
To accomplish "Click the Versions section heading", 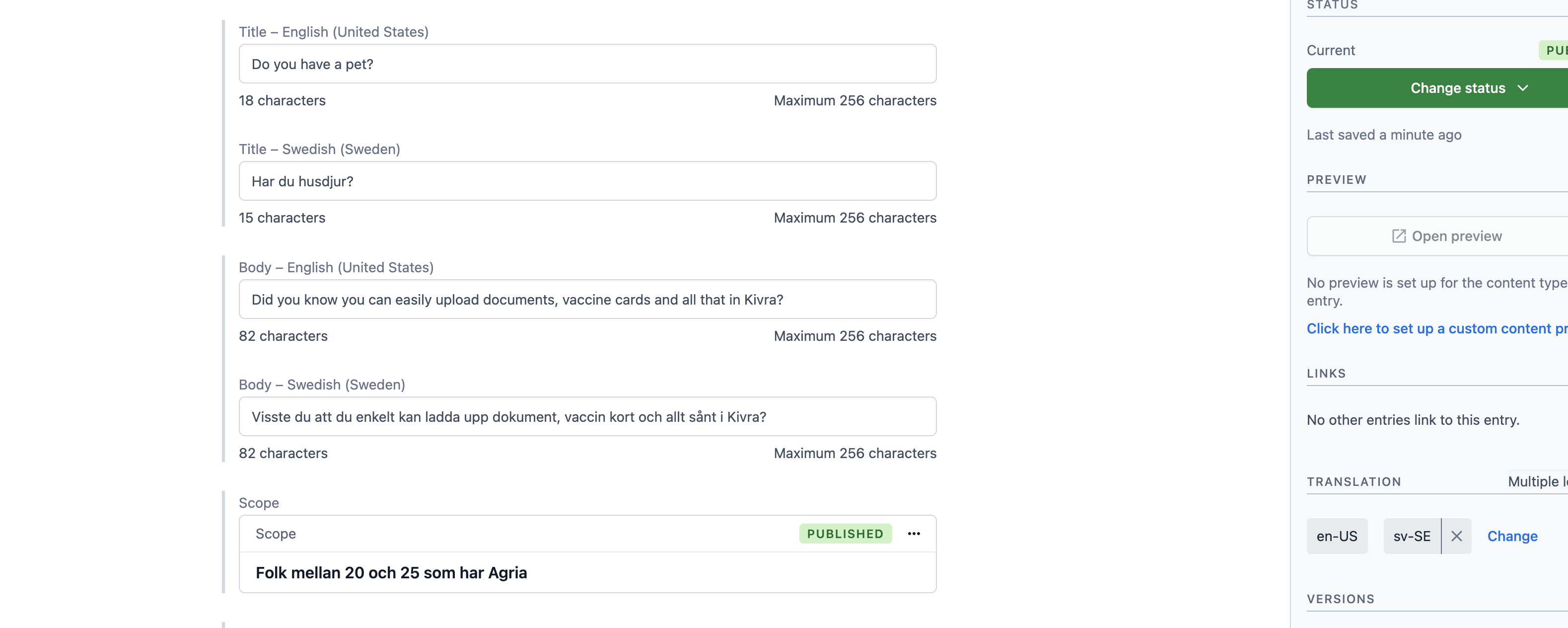I will [x=1341, y=599].
